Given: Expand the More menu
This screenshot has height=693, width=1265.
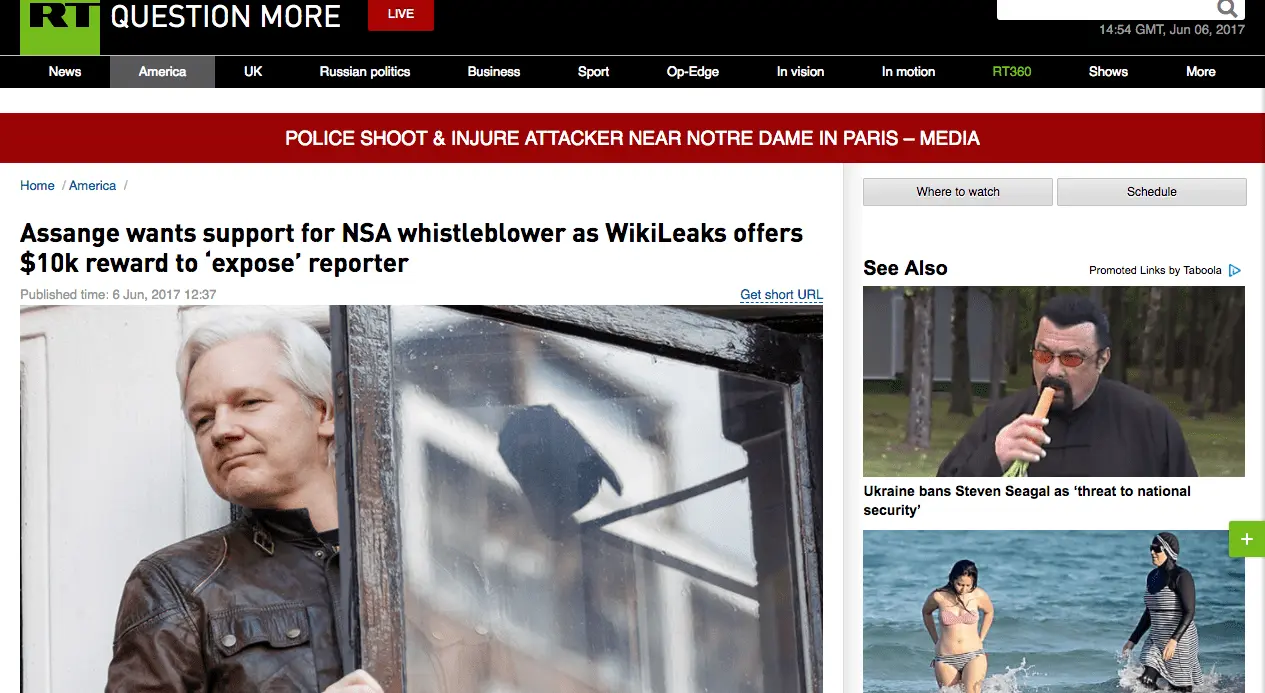Looking at the screenshot, I should pos(1201,72).
